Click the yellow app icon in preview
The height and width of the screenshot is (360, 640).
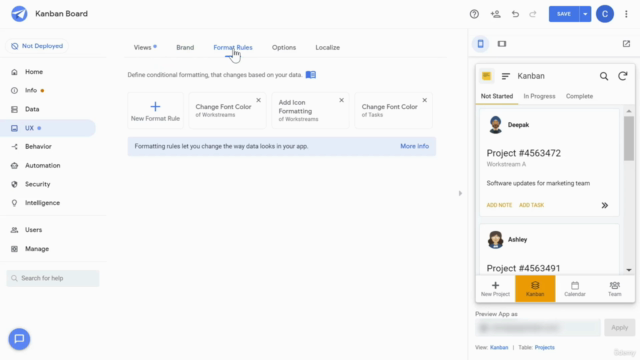(486, 76)
